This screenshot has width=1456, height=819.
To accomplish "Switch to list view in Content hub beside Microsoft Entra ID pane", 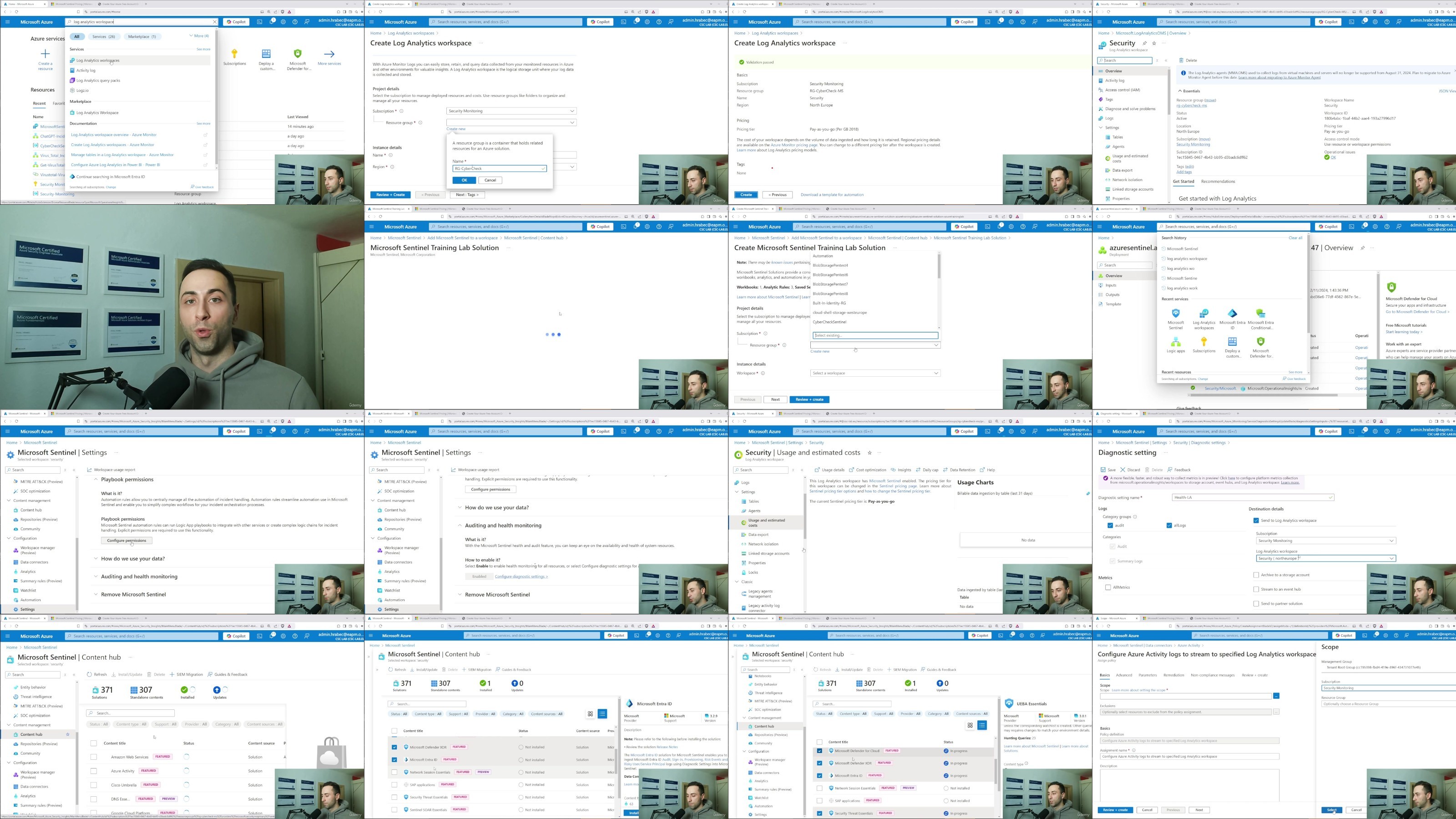I will [x=602, y=714].
